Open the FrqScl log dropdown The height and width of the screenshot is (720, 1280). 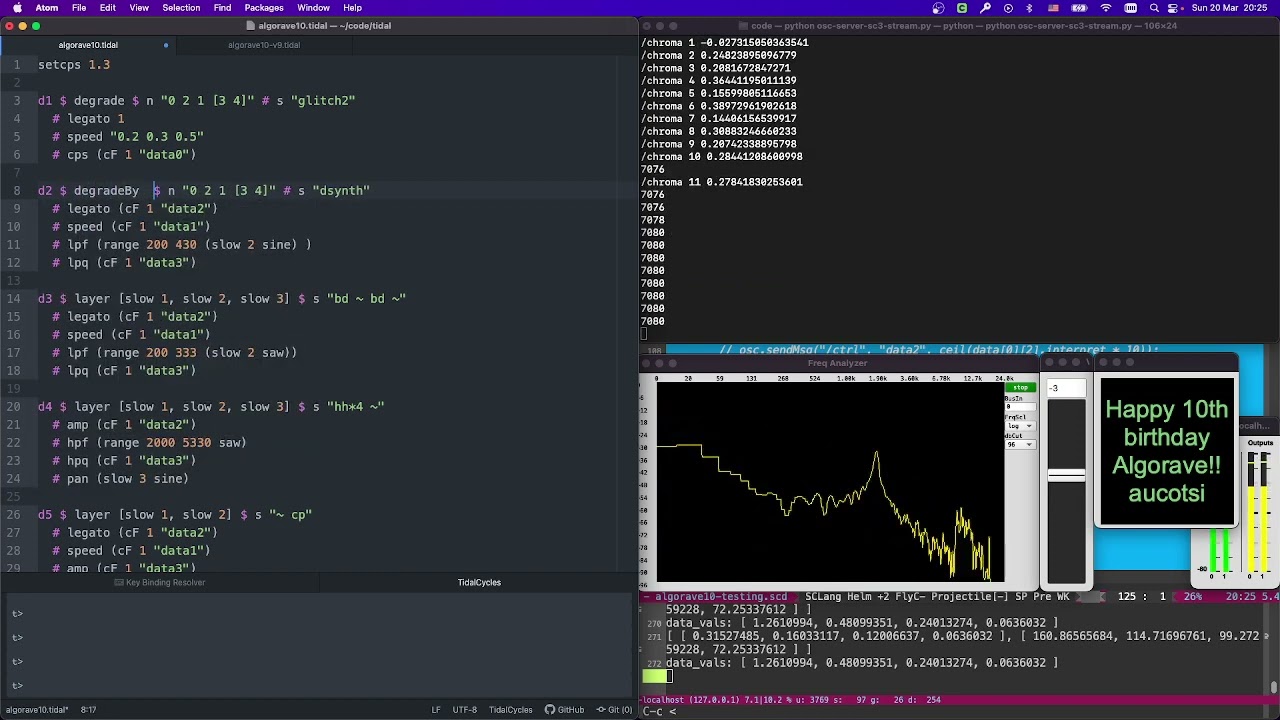pyautogui.click(x=1020, y=426)
